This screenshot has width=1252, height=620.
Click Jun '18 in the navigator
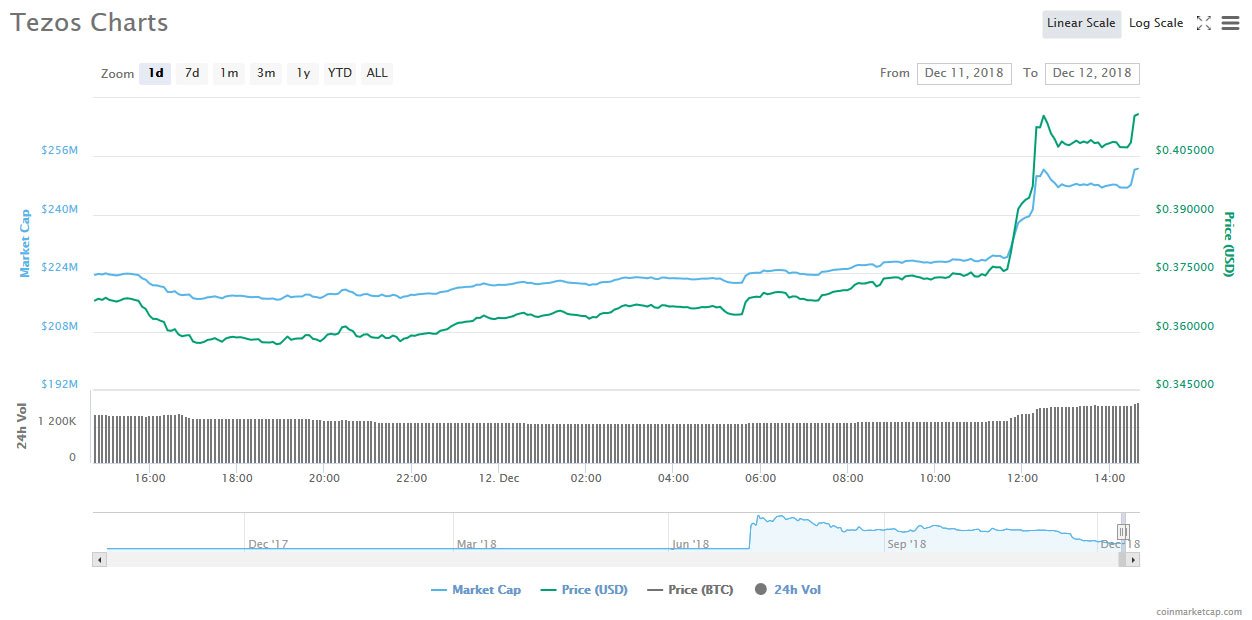pos(690,544)
